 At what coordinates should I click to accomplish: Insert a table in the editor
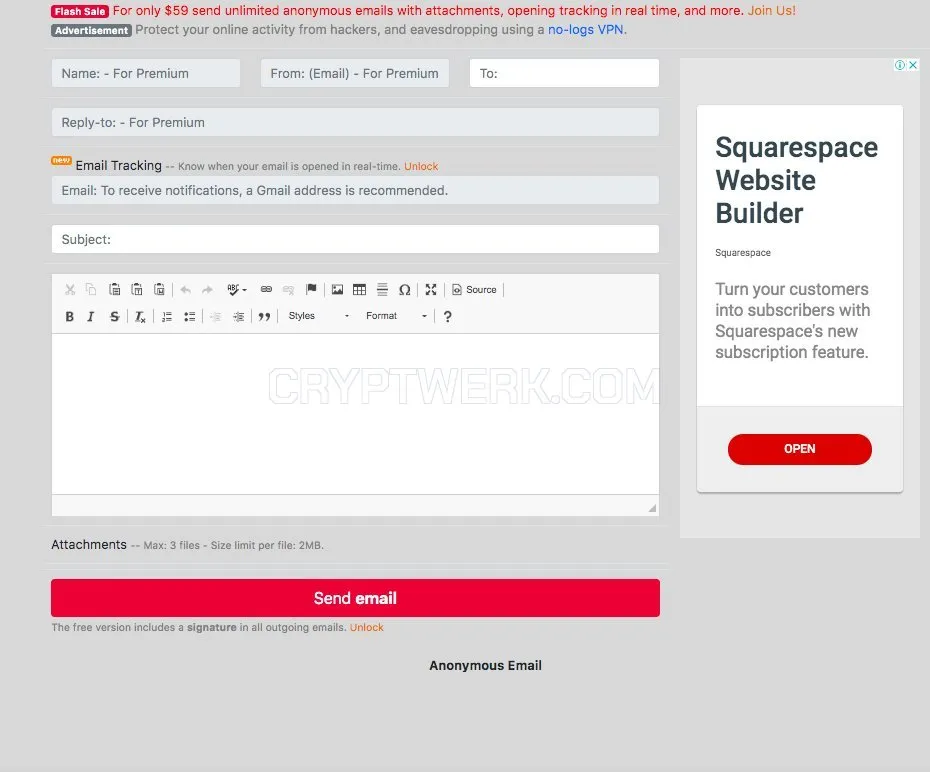point(359,289)
